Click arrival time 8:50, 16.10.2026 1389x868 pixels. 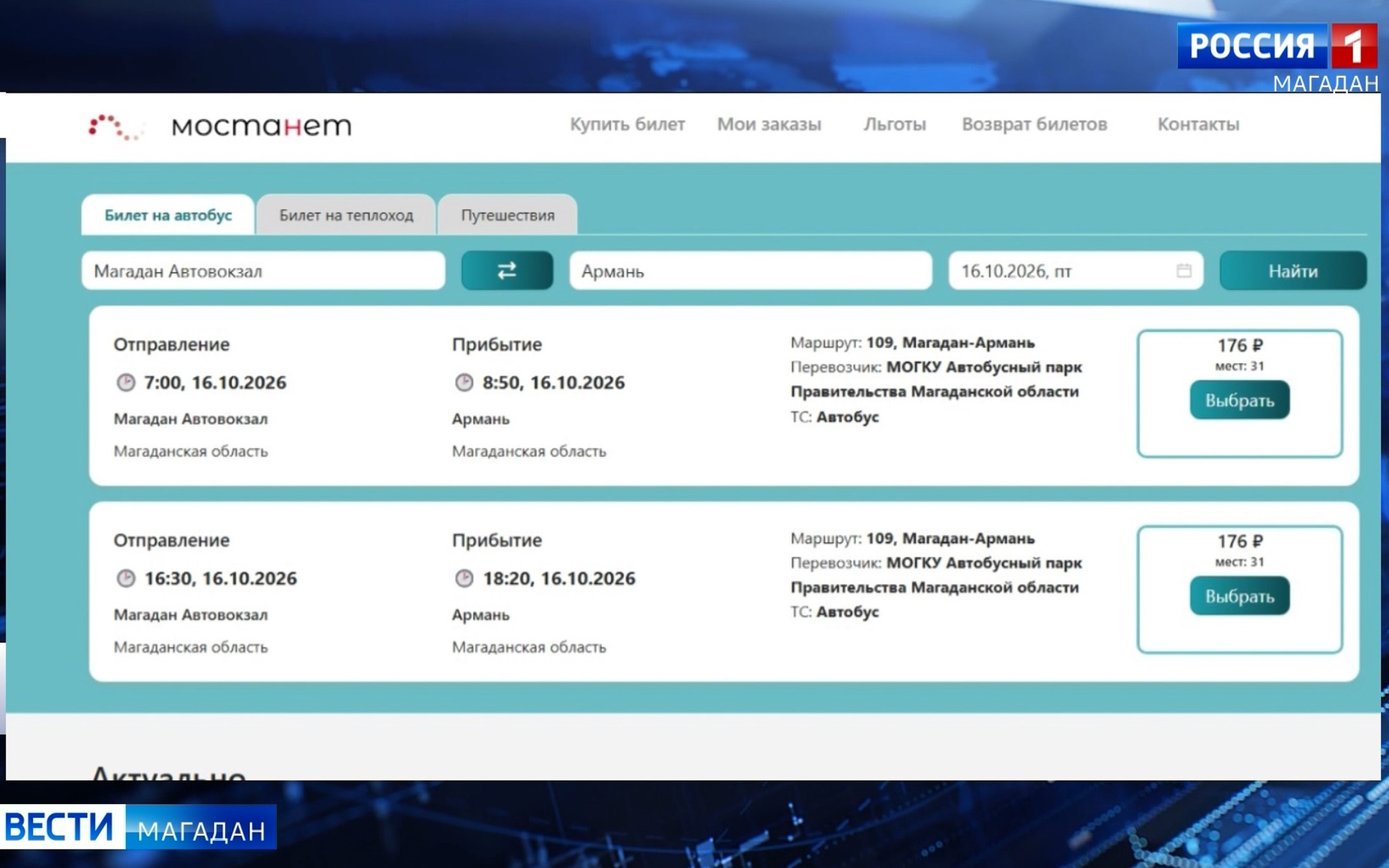(x=553, y=382)
